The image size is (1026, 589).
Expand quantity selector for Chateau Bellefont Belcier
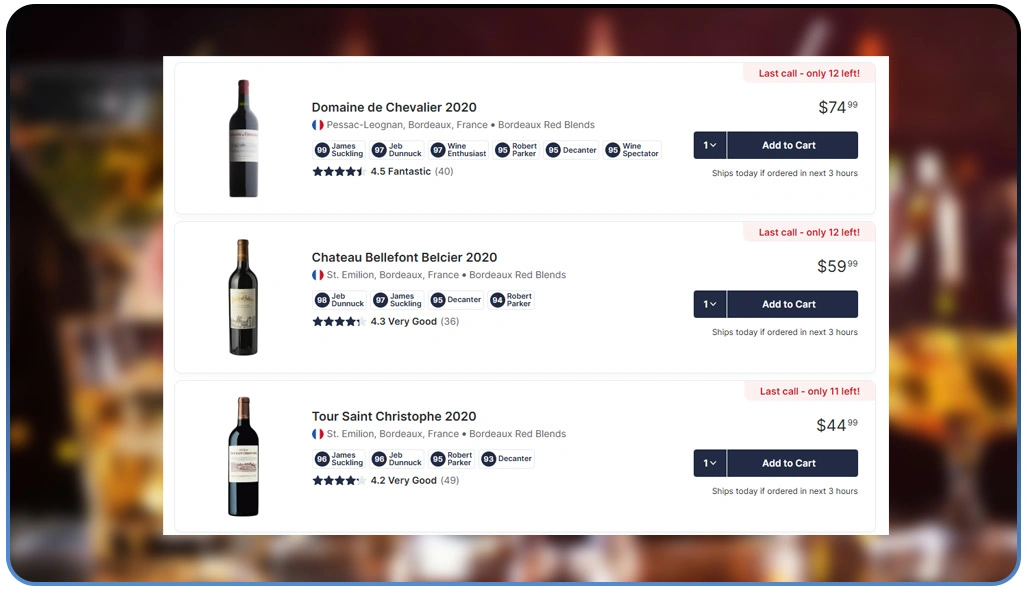710,304
